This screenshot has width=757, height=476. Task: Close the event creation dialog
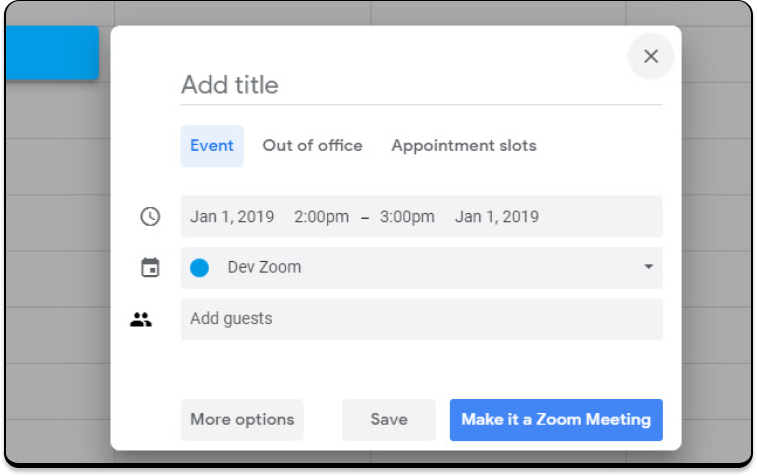[651, 57]
